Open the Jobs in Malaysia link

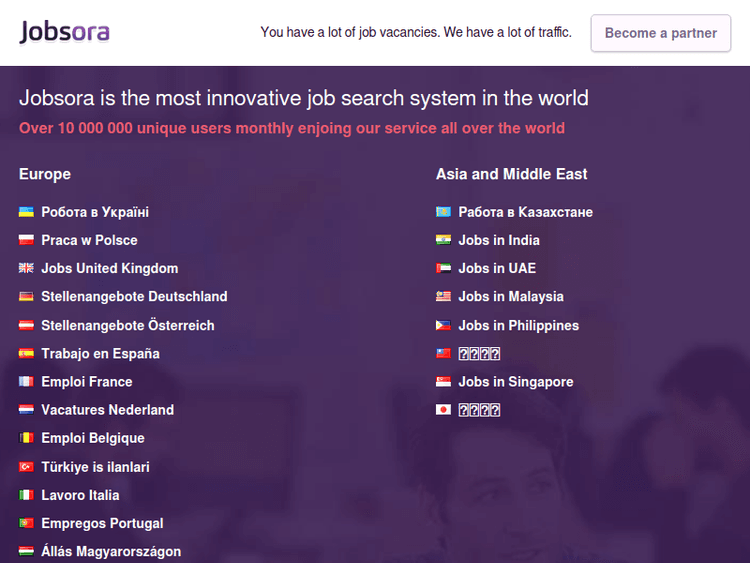click(511, 297)
